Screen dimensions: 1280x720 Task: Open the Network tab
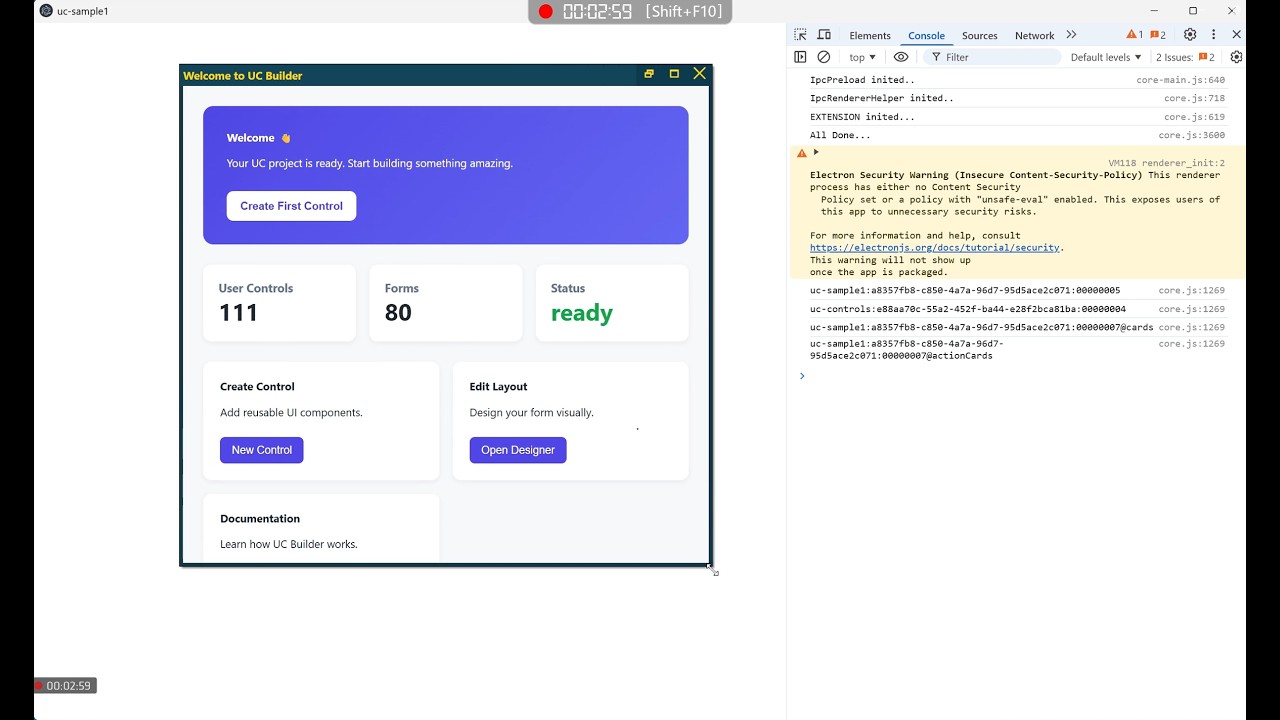coord(1034,35)
